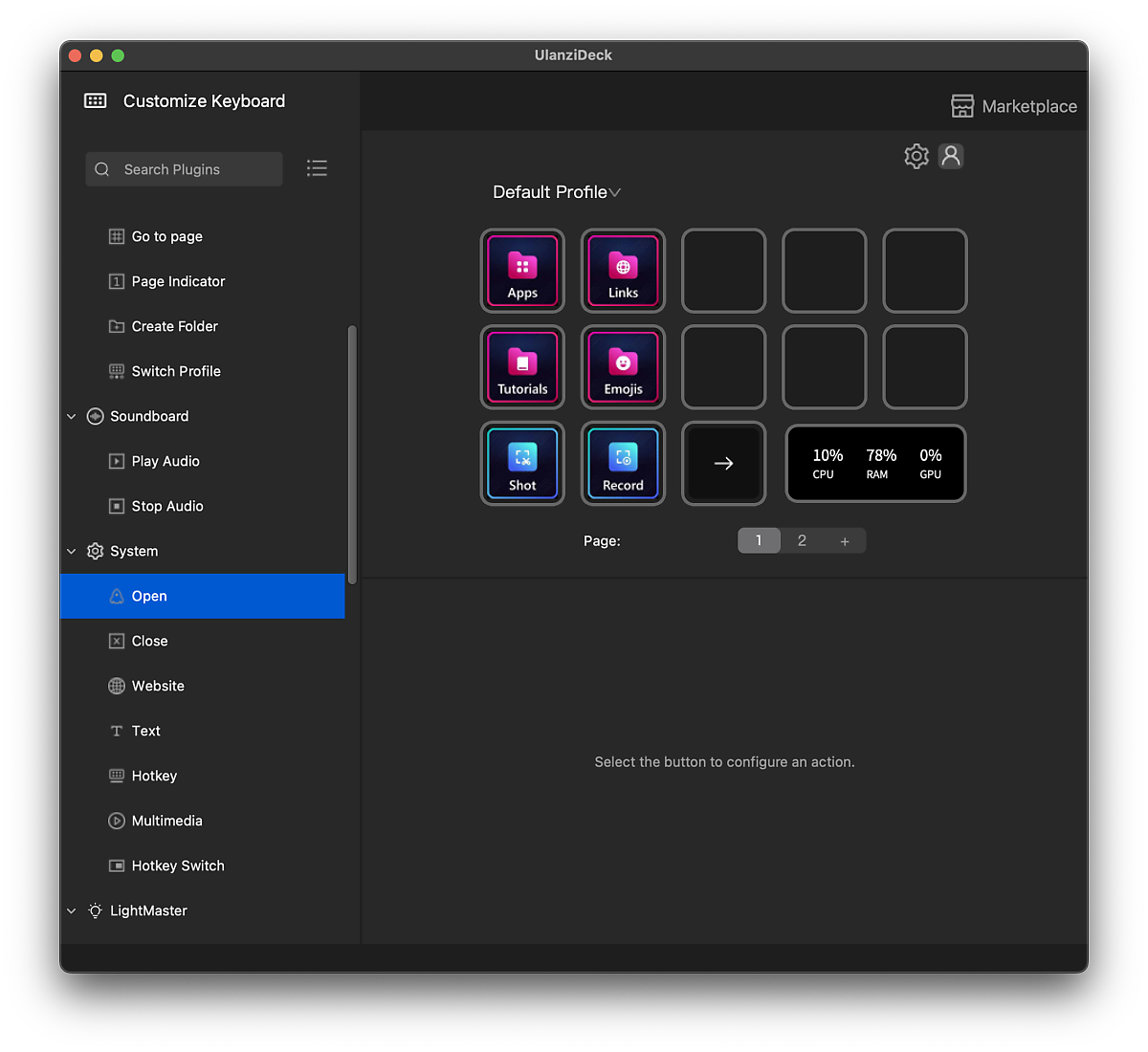Viewport: 1148px width, 1052px height.
Task: Select the third empty key in top row
Action: pos(723,271)
